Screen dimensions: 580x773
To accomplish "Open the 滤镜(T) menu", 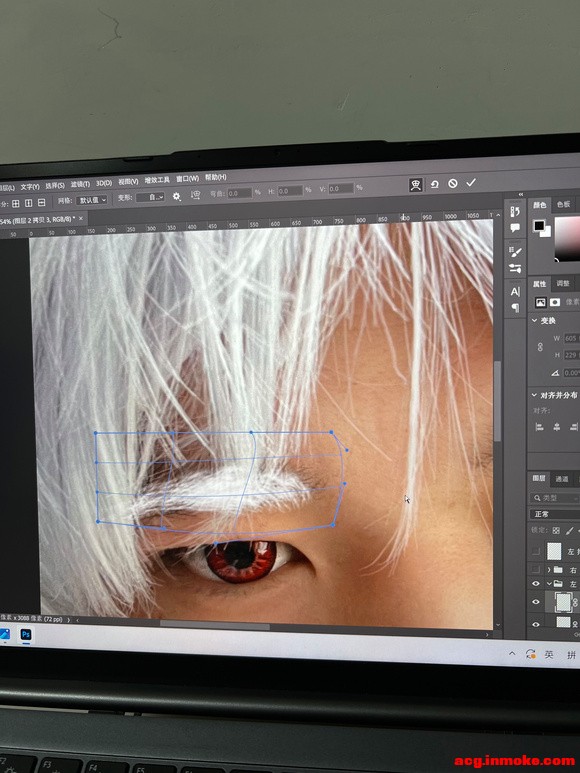I will [80, 184].
